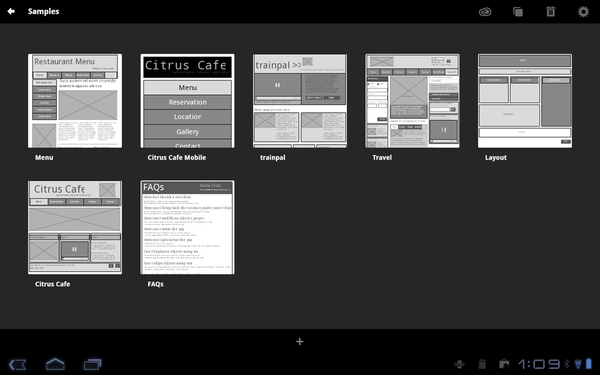
Task: Tap the SD card status icon
Action: click(x=483, y=364)
